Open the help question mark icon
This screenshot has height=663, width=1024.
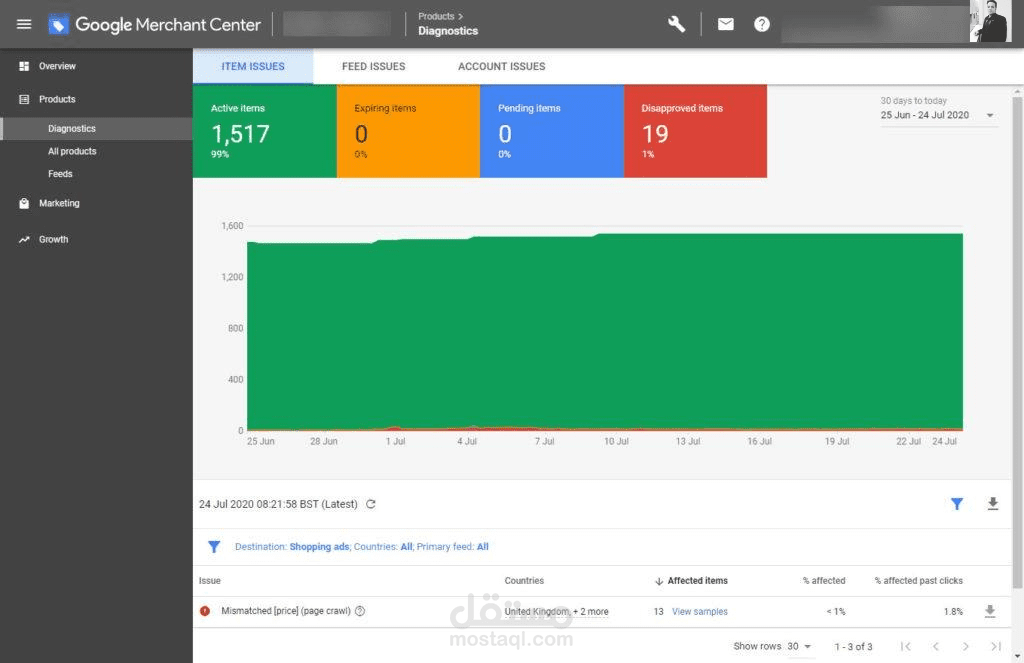[x=761, y=24]
